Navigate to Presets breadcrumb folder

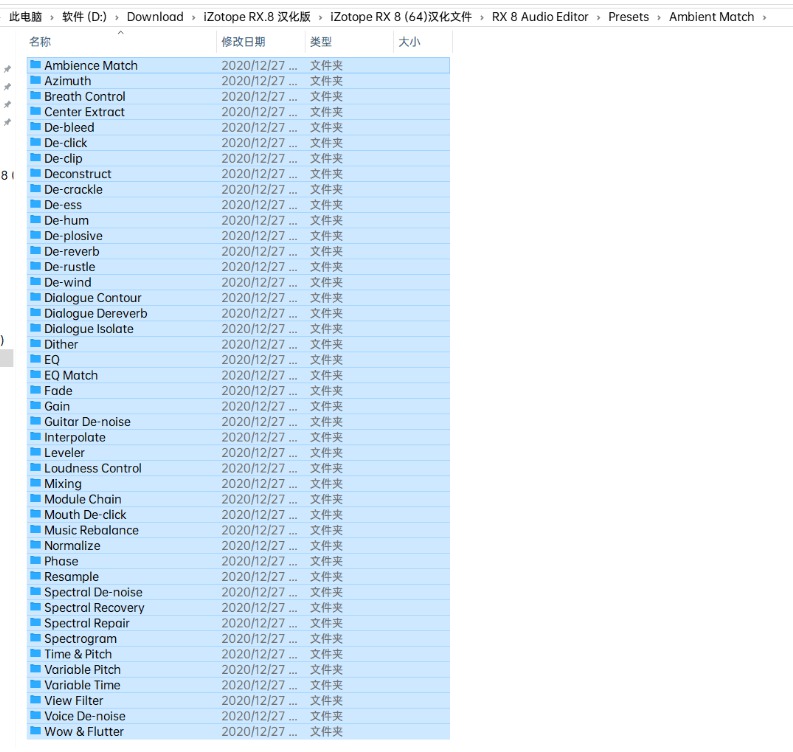click(629, 17)
